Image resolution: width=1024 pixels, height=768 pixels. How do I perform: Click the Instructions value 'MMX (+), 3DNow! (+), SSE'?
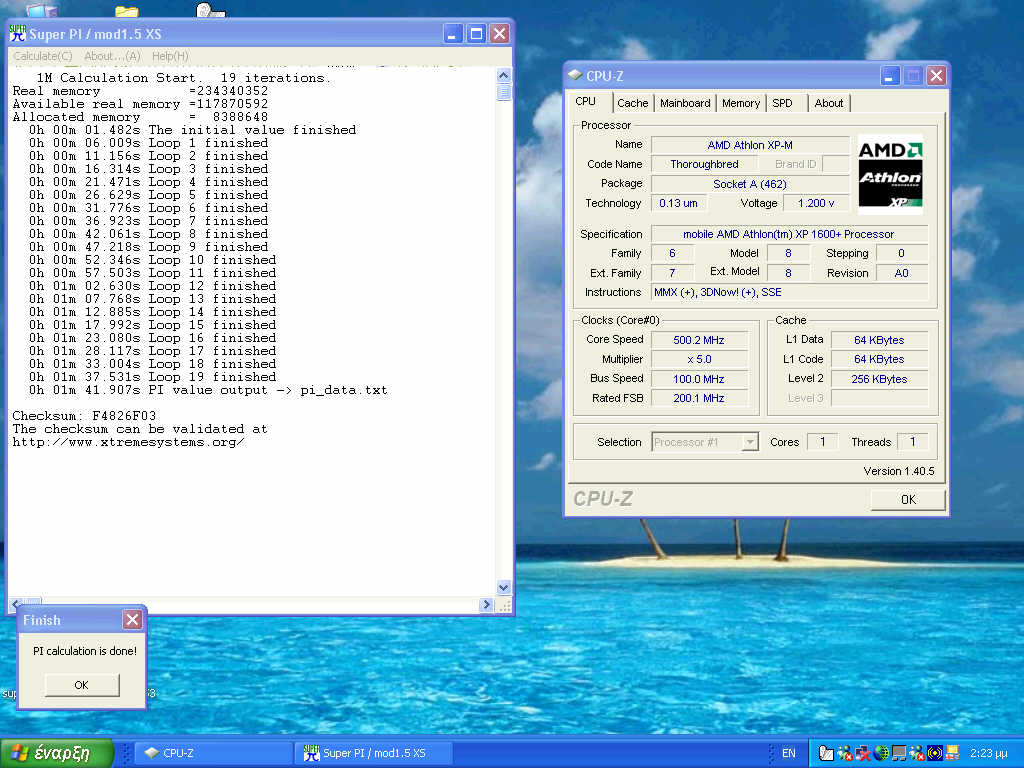[788, 292]
